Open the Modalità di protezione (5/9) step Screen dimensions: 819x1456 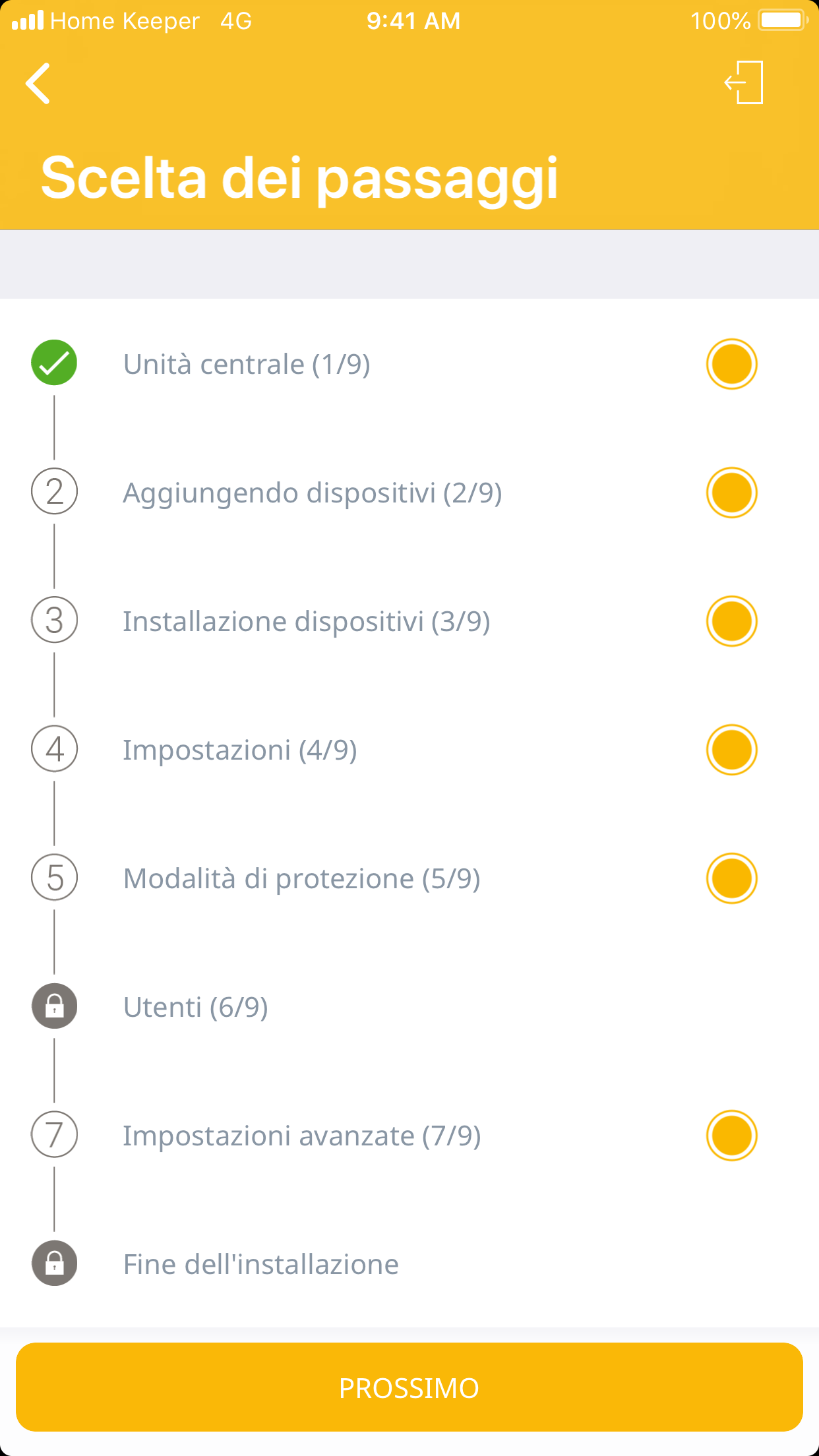[x=301, y=879]
